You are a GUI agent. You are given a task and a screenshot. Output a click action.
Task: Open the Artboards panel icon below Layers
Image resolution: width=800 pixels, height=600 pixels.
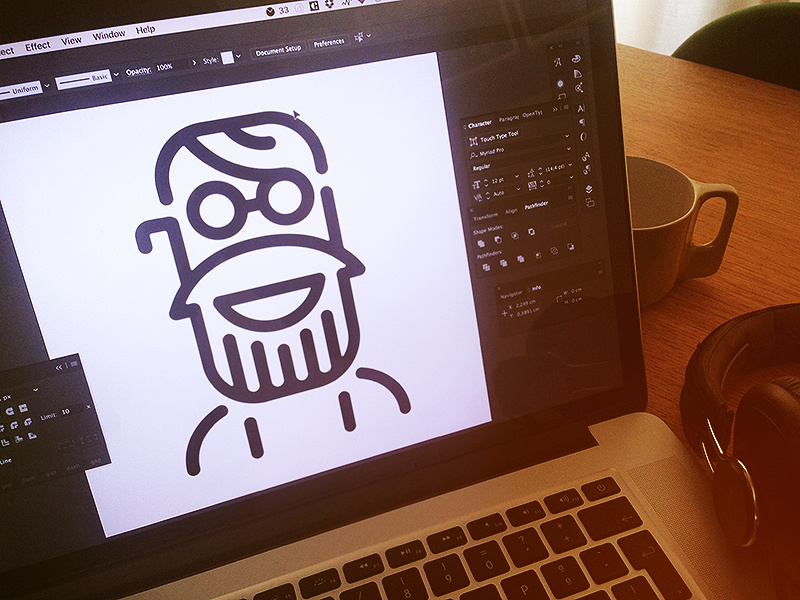point(590,203)
